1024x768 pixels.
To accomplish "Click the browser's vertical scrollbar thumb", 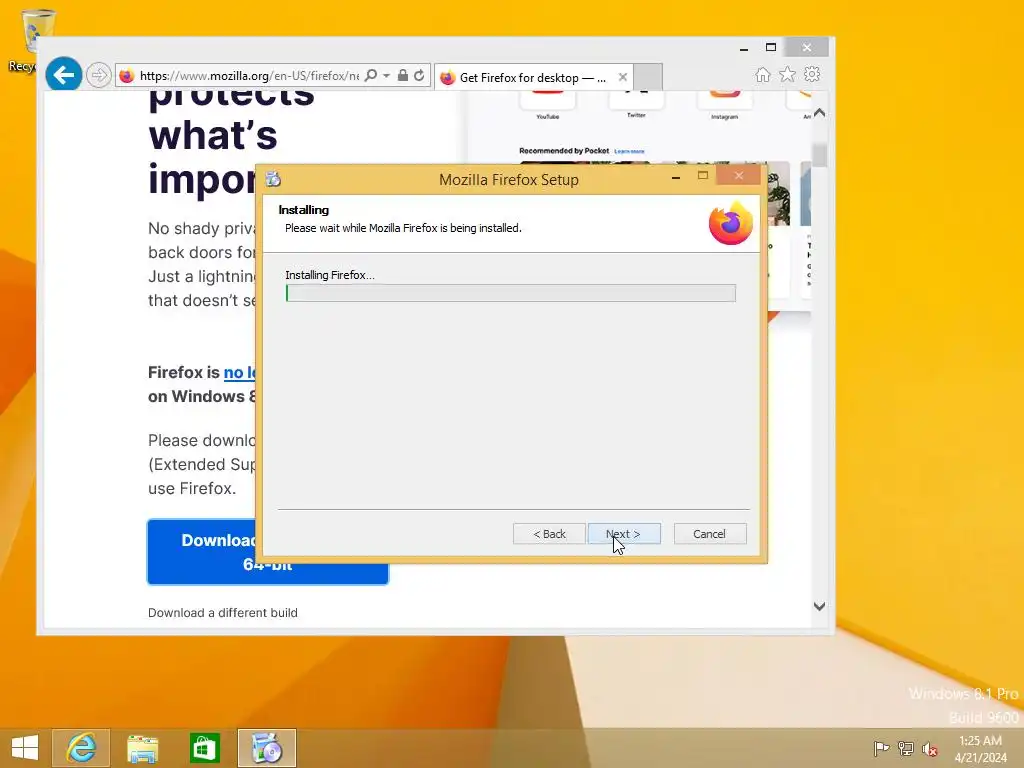I will [x=820, y=155].
